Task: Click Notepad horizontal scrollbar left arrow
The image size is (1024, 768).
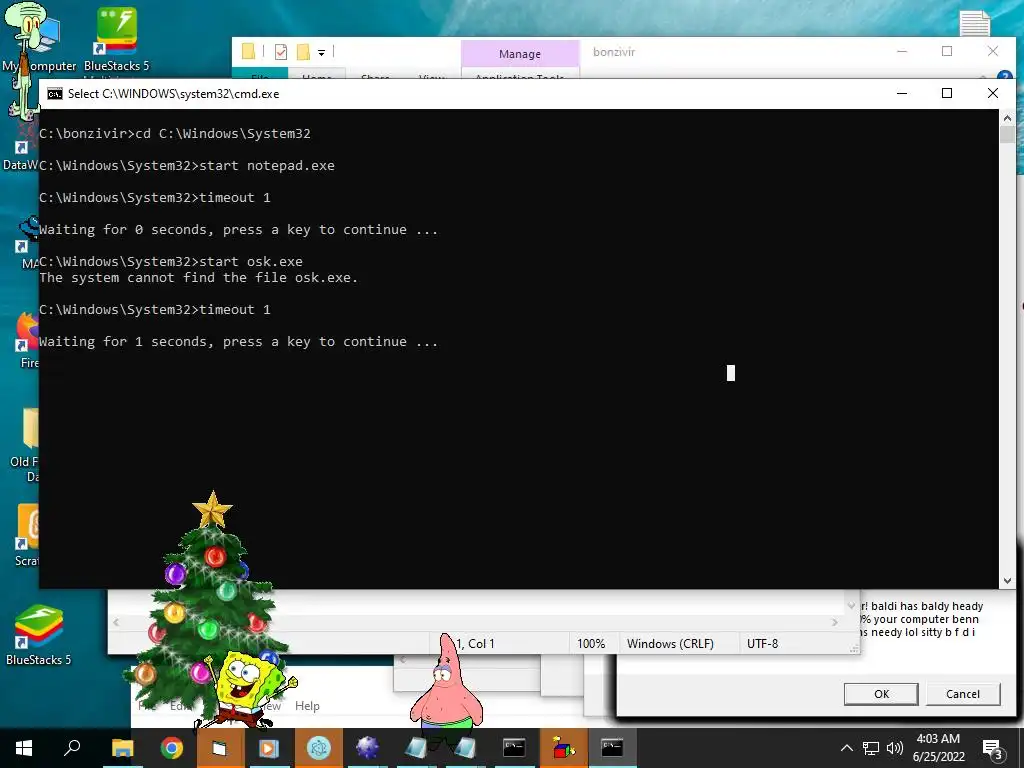Action: (116, 622)
